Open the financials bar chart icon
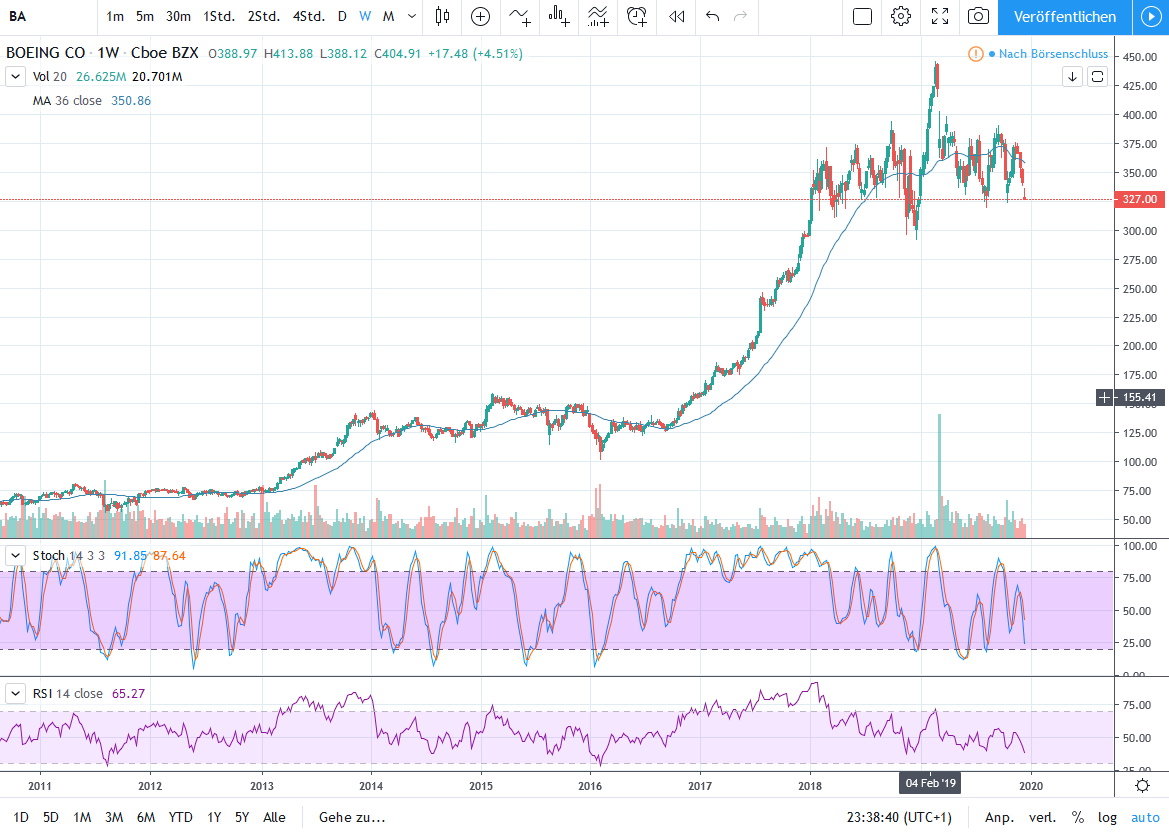Screen dimensions: 1169x834 point(559,16)
